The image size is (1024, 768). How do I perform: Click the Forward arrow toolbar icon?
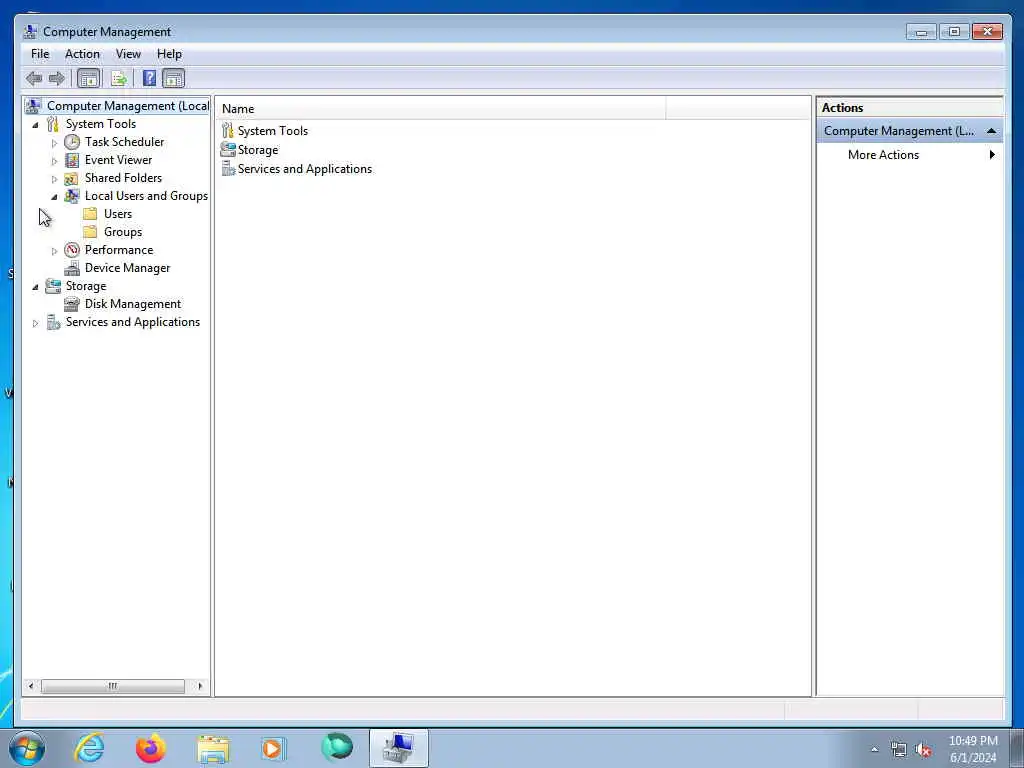(x=57, y=79)
